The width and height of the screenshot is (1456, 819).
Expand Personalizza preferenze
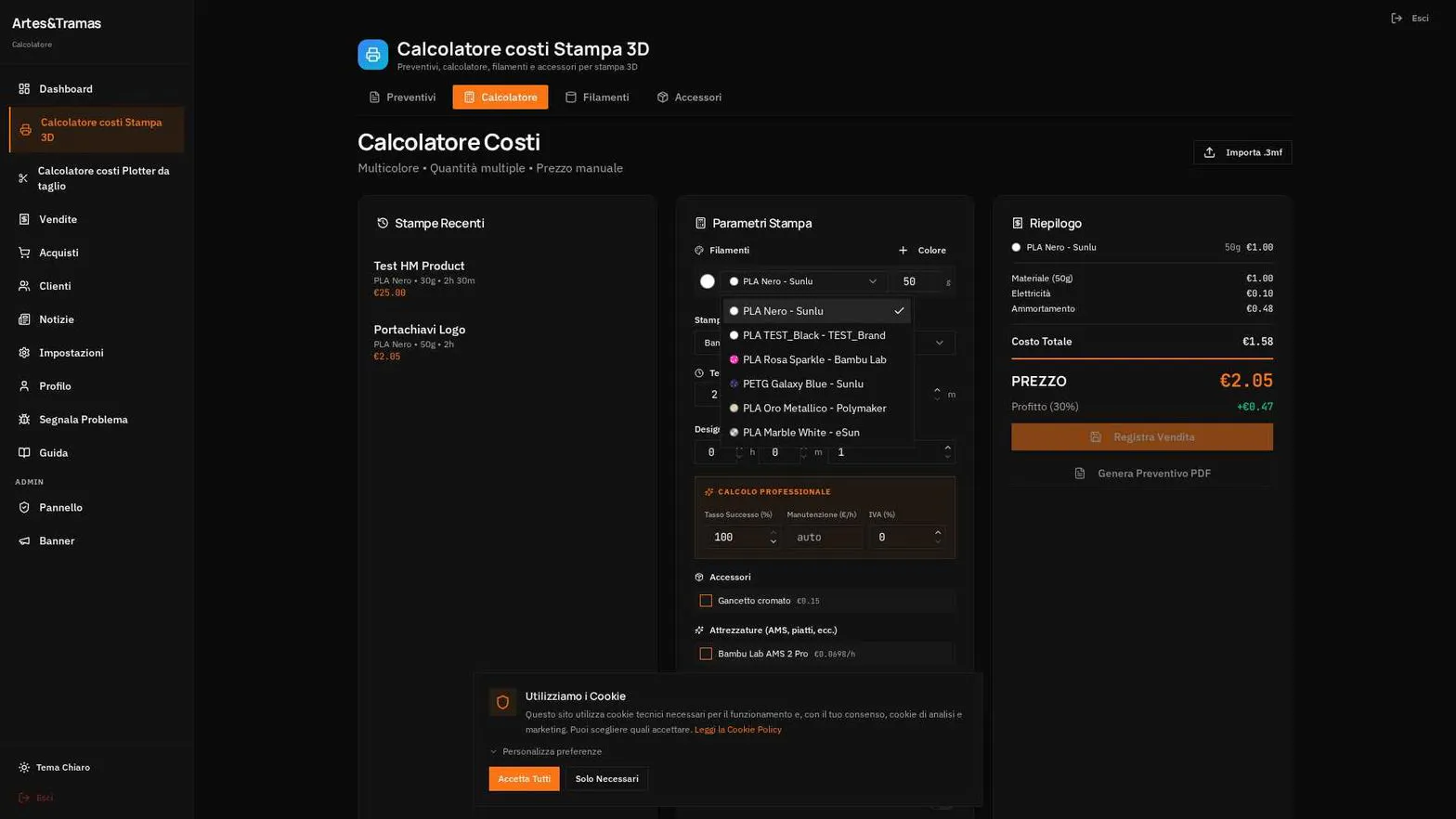click(545, 752)
